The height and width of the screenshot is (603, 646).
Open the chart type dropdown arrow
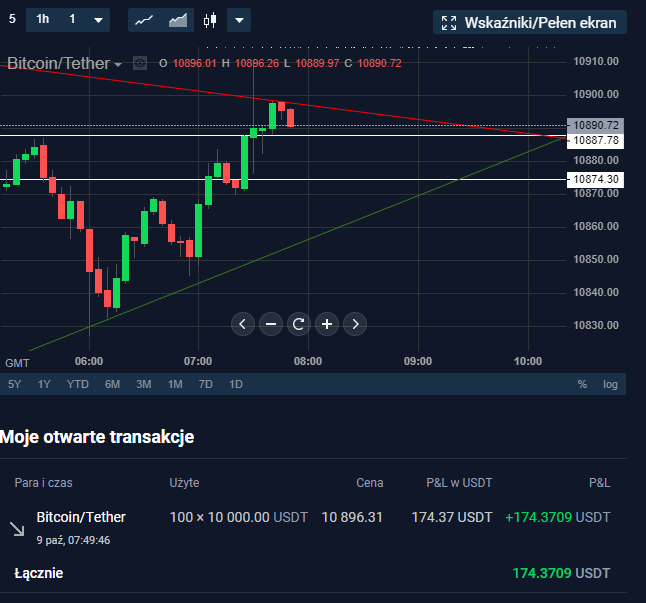[239, 20]
